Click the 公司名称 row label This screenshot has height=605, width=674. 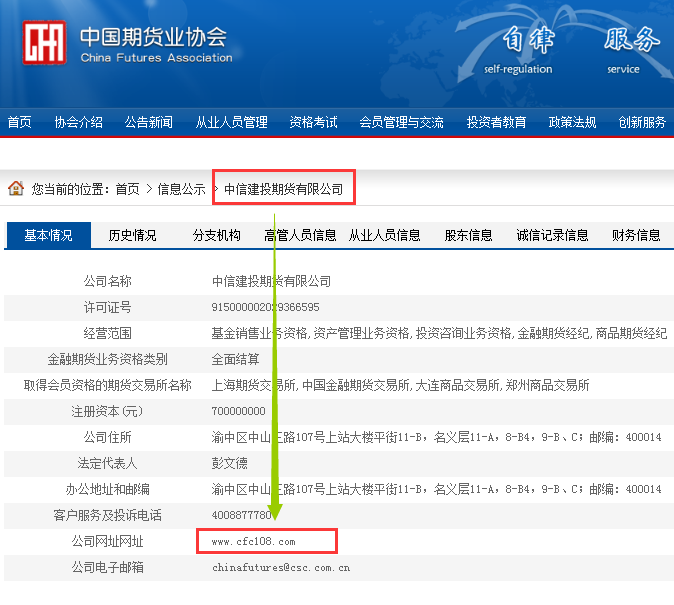tap(107, 281)
